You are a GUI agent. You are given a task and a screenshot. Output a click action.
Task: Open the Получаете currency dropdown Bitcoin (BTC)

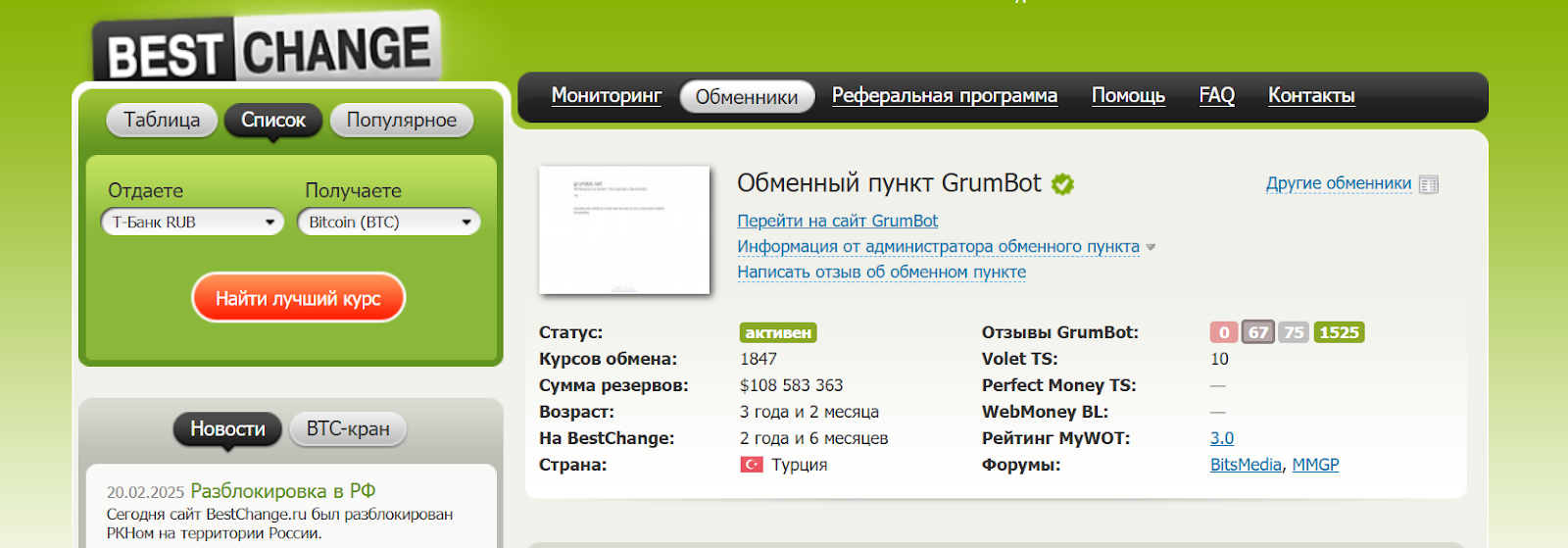point(389,223)
